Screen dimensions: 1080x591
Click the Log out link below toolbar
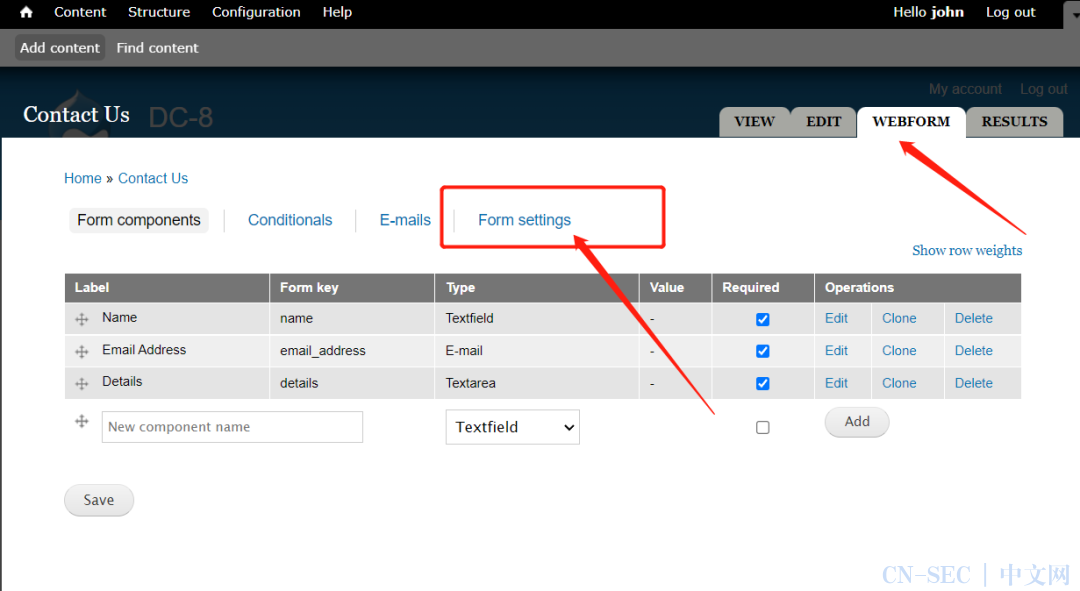[1043, 89]
